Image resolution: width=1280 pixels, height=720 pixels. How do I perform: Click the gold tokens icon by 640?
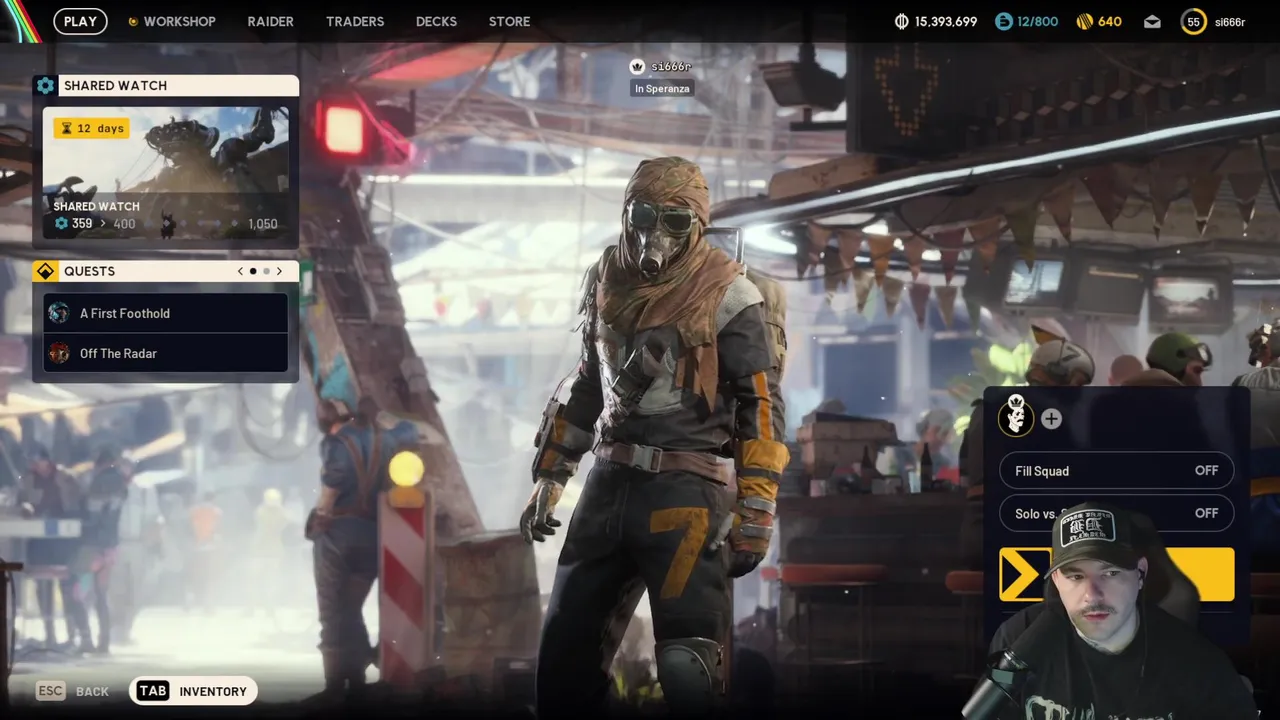1084,21
